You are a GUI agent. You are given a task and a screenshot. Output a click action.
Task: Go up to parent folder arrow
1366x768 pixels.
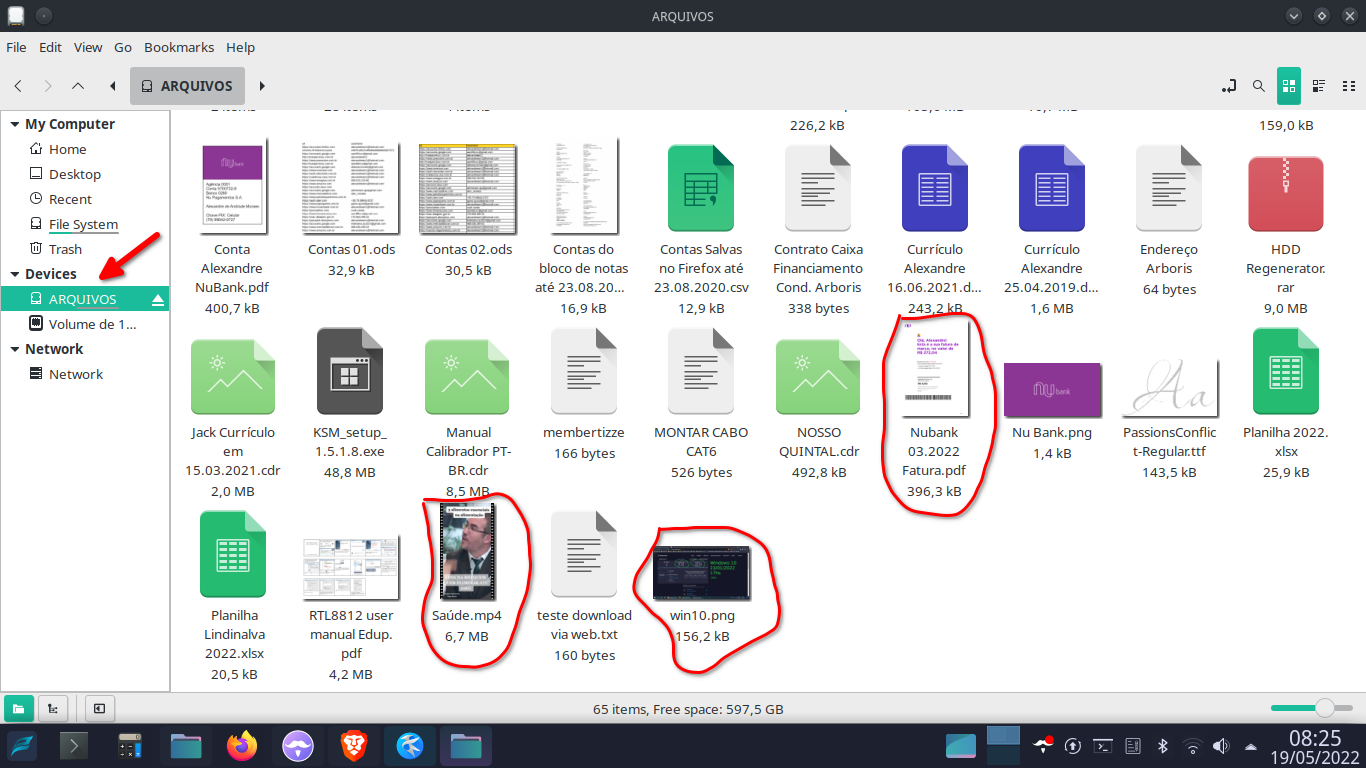tap(78, 86)
